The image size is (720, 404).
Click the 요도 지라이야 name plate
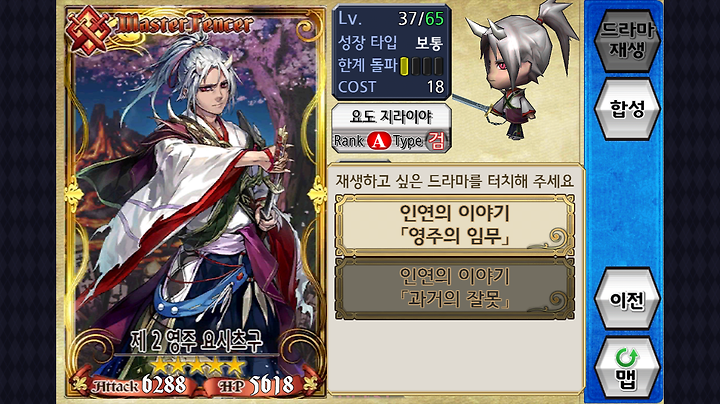[x=391, y=117]
